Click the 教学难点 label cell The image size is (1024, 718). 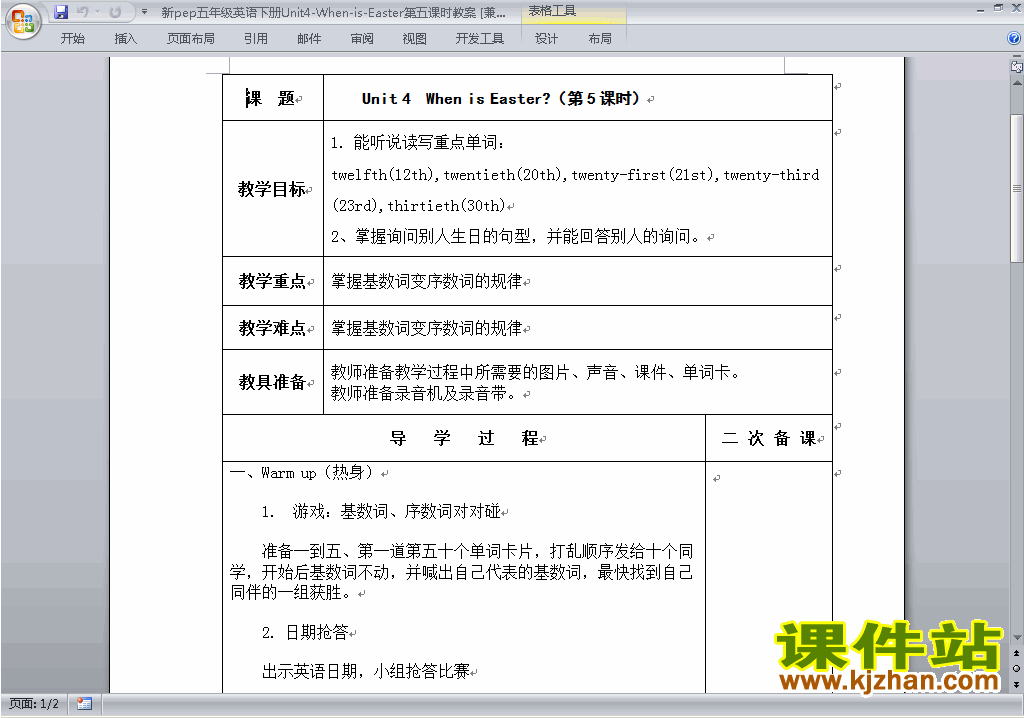273,327
